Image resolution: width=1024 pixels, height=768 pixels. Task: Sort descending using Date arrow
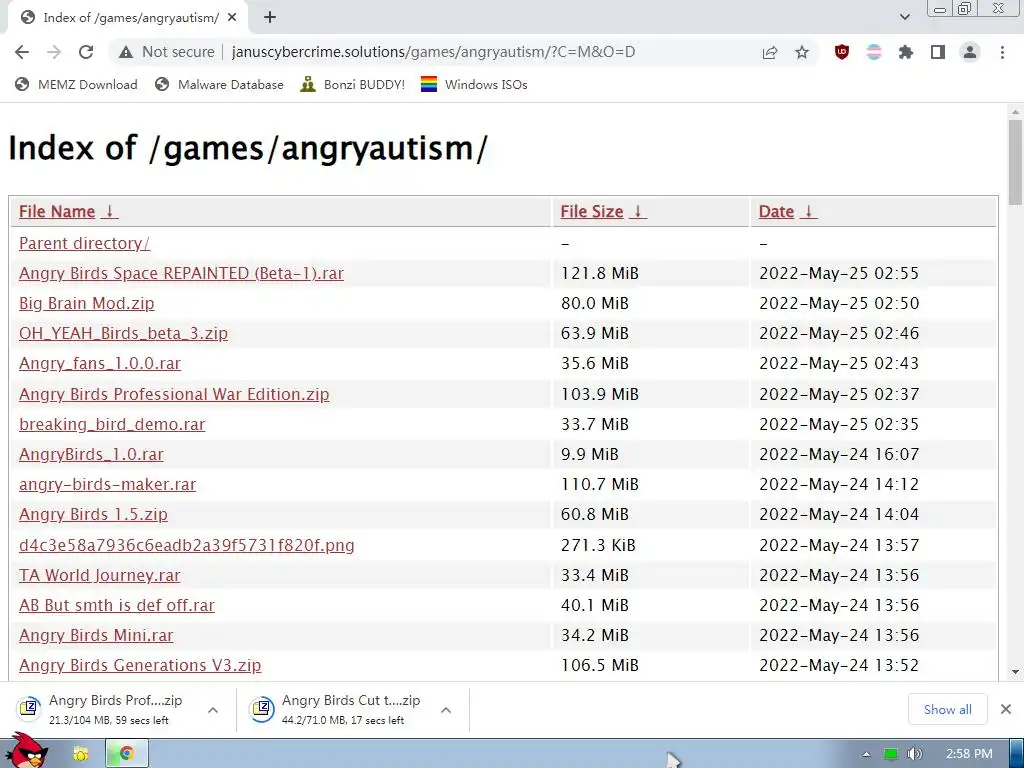[x=808, y=212]
